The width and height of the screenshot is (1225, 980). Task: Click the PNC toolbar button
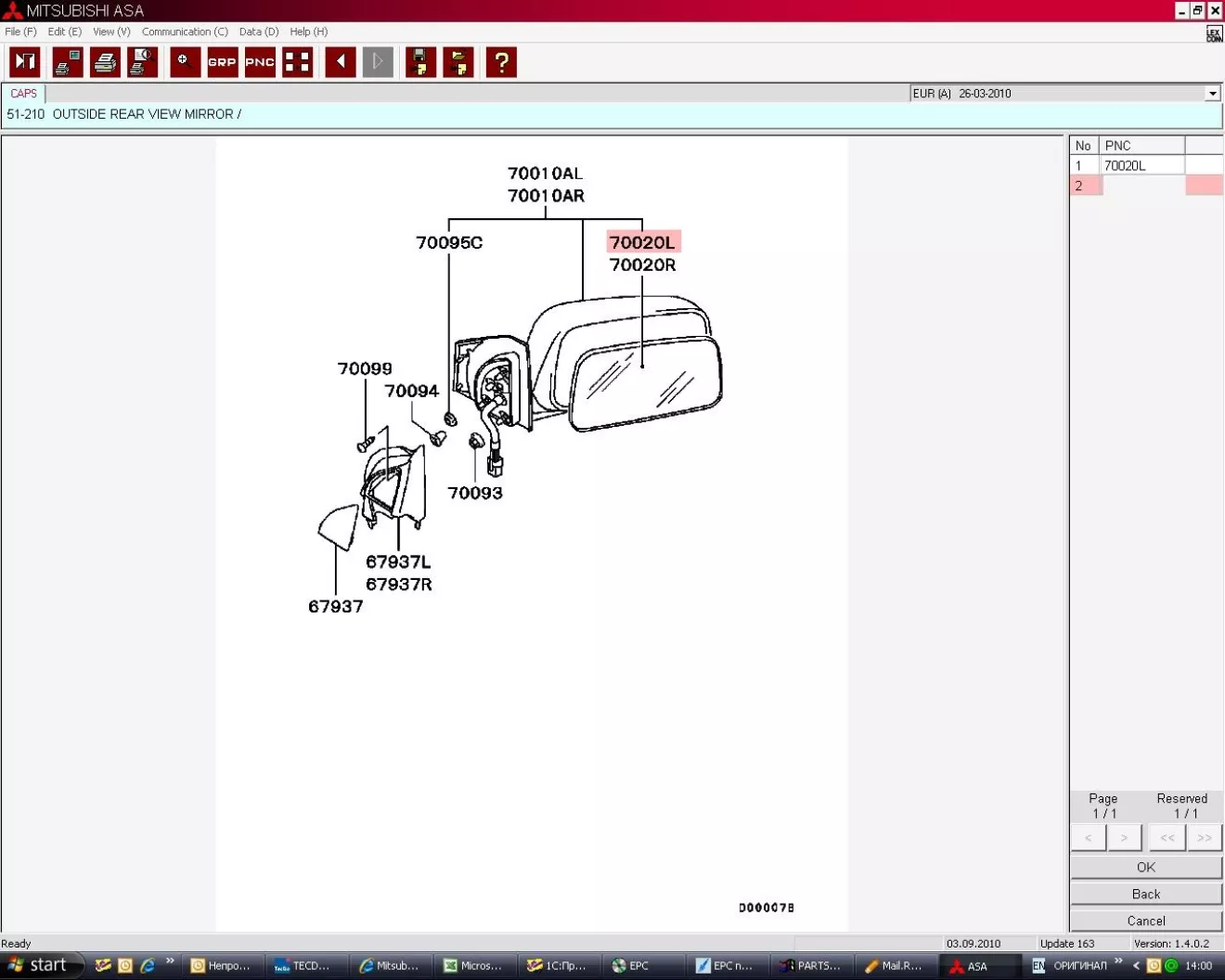tap(260, 62)
